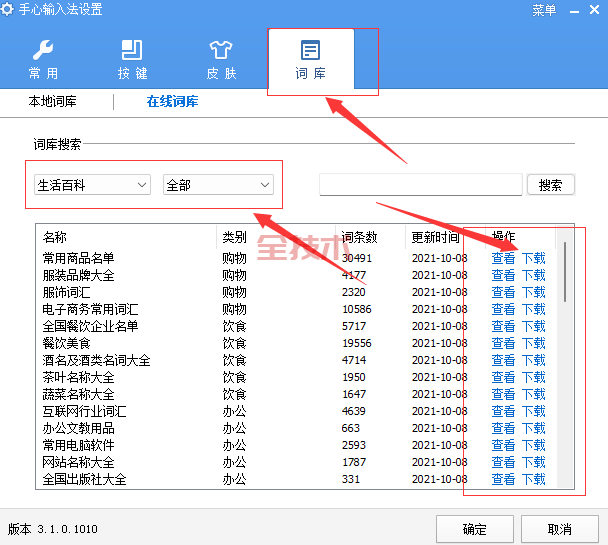View the 网站名称大全 dictionary
Screen dimensions: 608x545
click(x=503, y=462)
